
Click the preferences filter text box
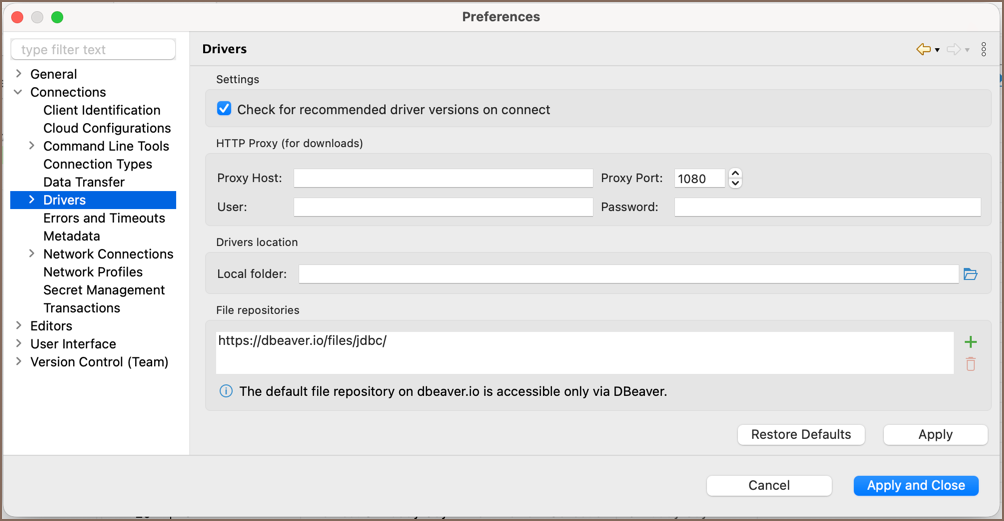[x=93, y=49]
